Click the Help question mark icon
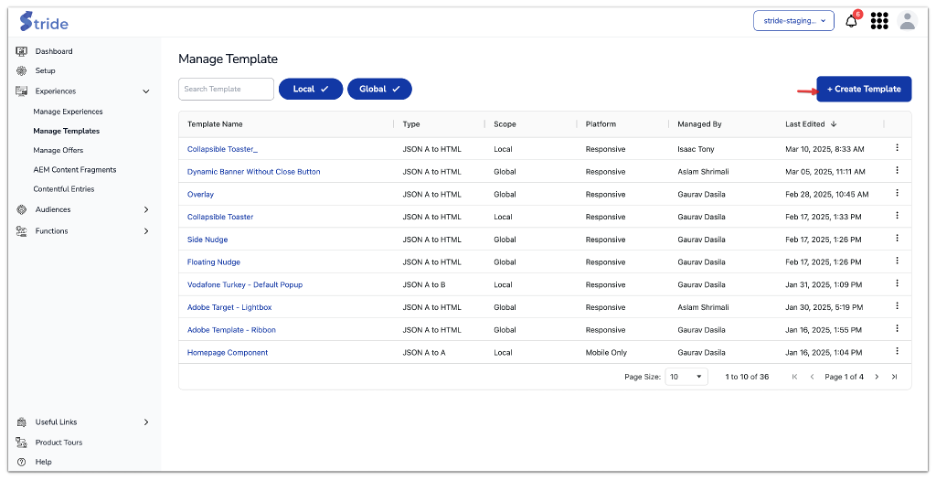 (x=21, y=462)
